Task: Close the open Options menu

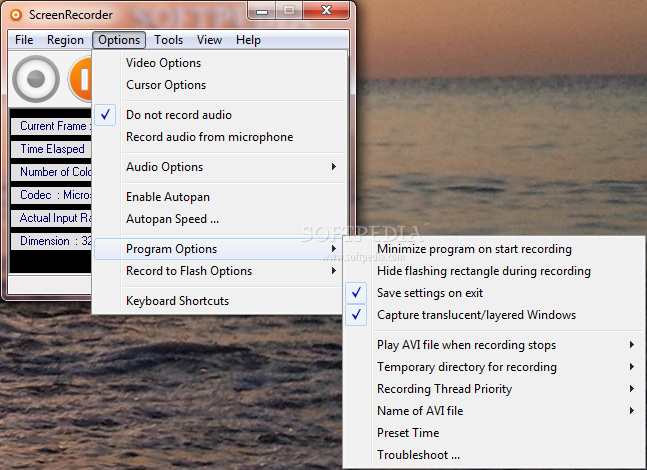Action: pos(119,40)
